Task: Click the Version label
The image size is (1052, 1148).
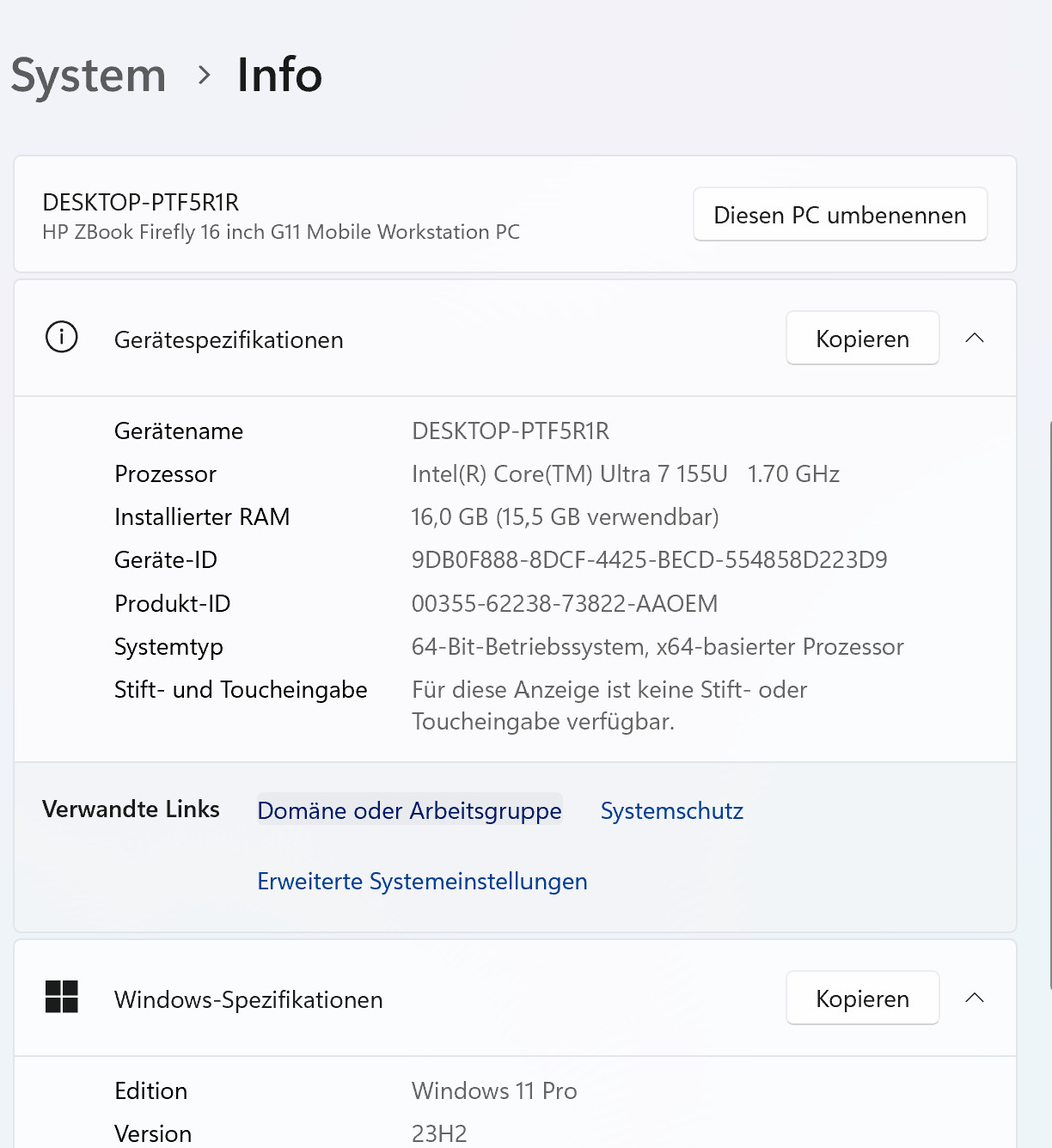Action: click(x=153, y=1133)
